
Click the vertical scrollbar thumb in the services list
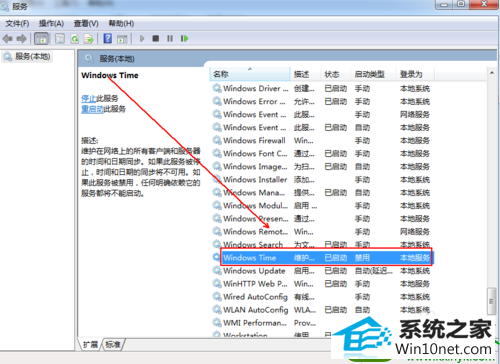point(491,301)
